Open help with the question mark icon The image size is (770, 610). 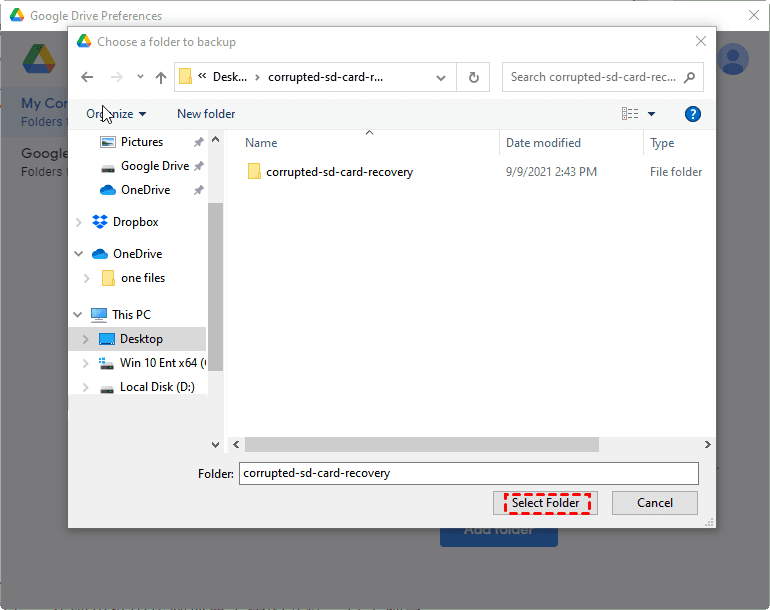692,114
